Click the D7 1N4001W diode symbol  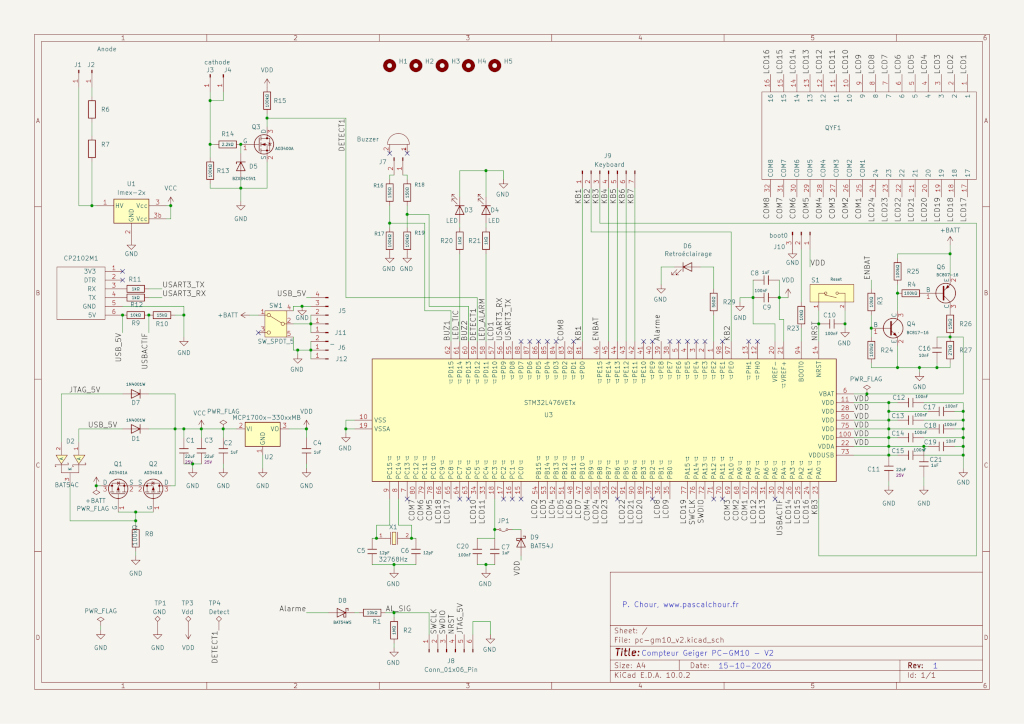point(135,394)
